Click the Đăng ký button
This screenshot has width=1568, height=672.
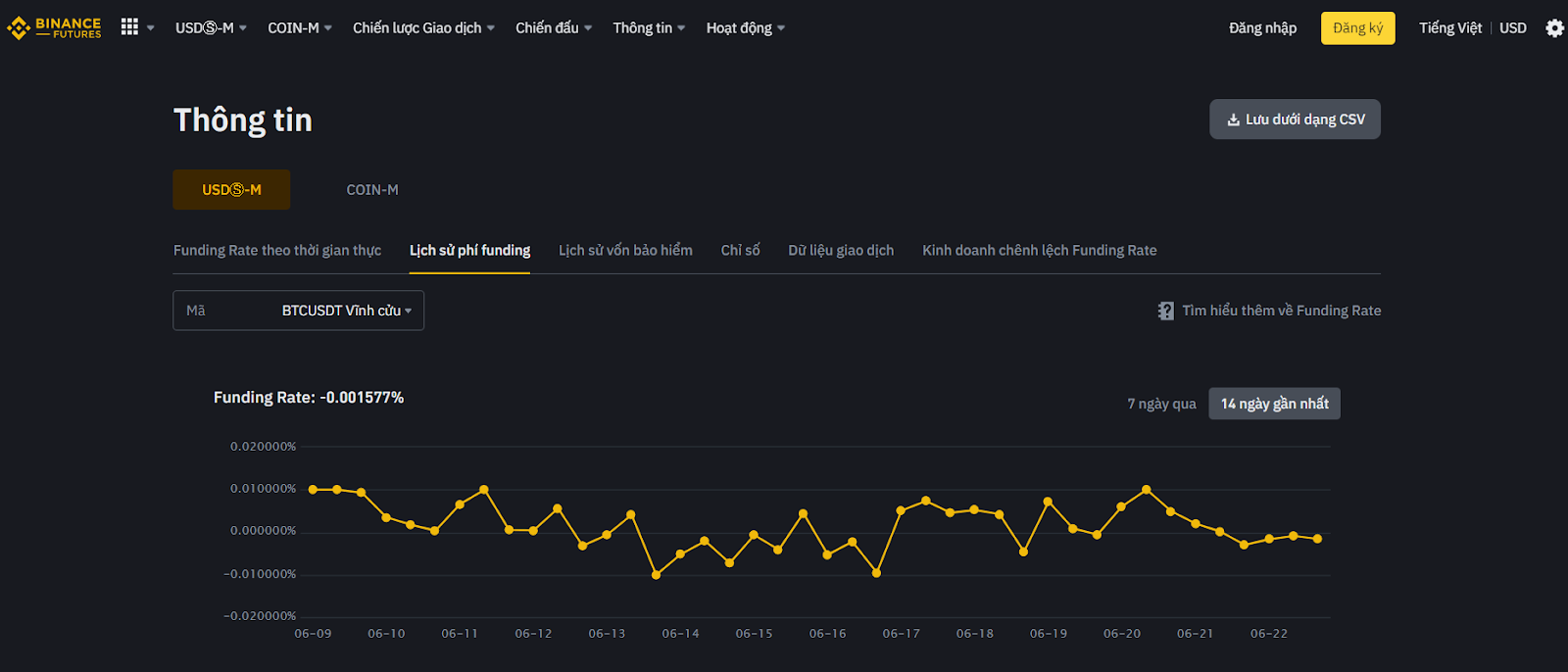[1357, 27]
